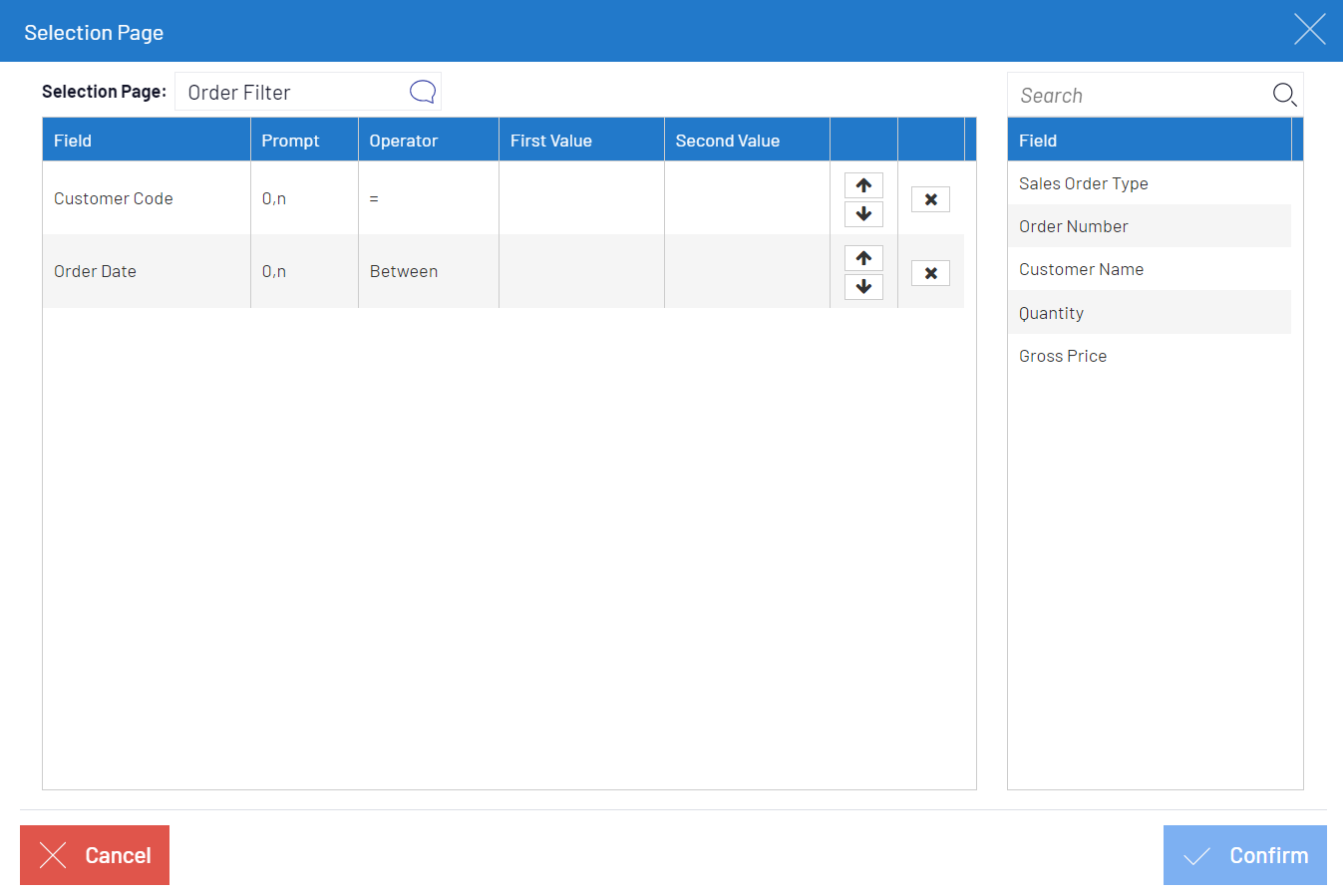
Task: Open the Operator cell for Customer Code
Action: (428, 198)
